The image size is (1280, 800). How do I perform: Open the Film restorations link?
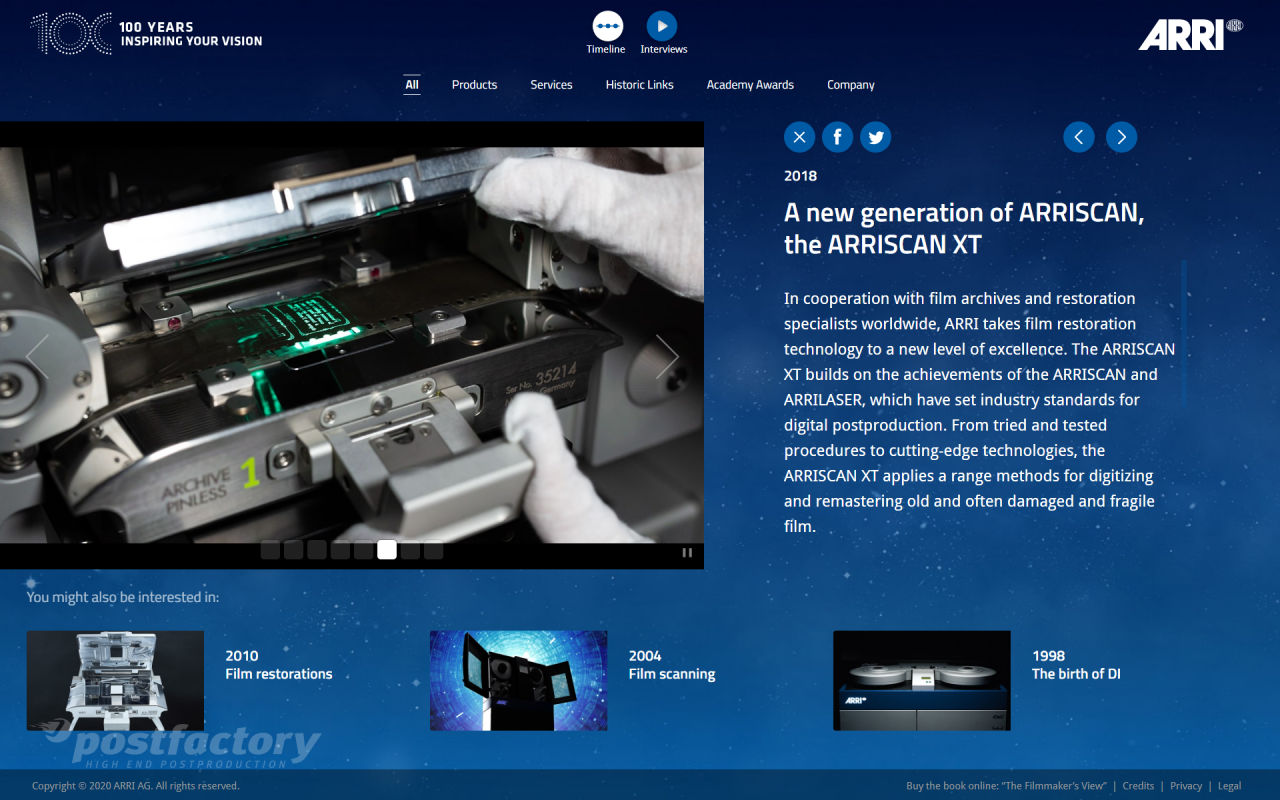click(279, 674)
